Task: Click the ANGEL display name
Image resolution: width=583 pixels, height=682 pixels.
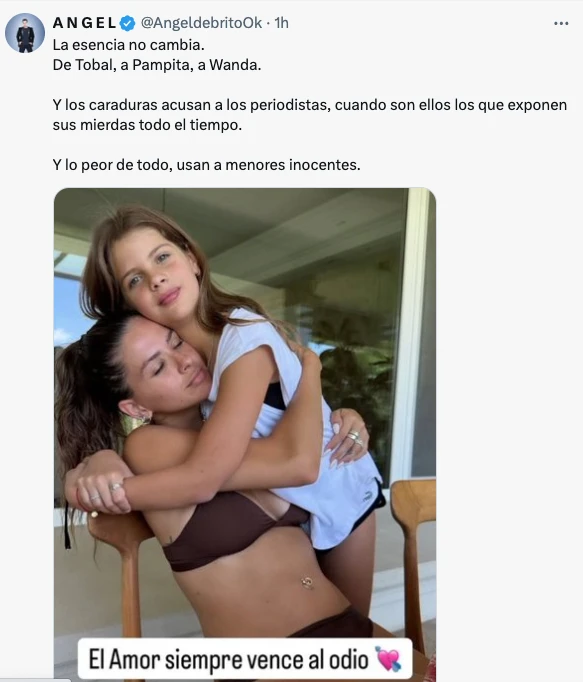Action: (x=85, y=23)
